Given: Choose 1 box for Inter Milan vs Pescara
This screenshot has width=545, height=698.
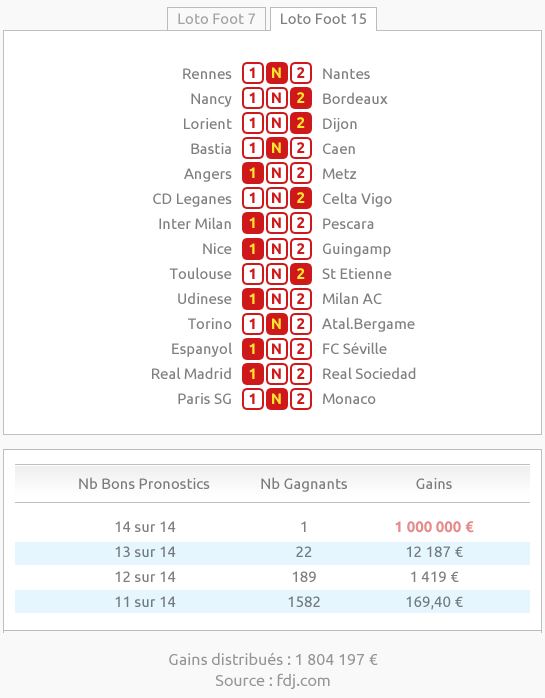Looking at the screenshot, I should pyautogui.click(x=252, y=223).
